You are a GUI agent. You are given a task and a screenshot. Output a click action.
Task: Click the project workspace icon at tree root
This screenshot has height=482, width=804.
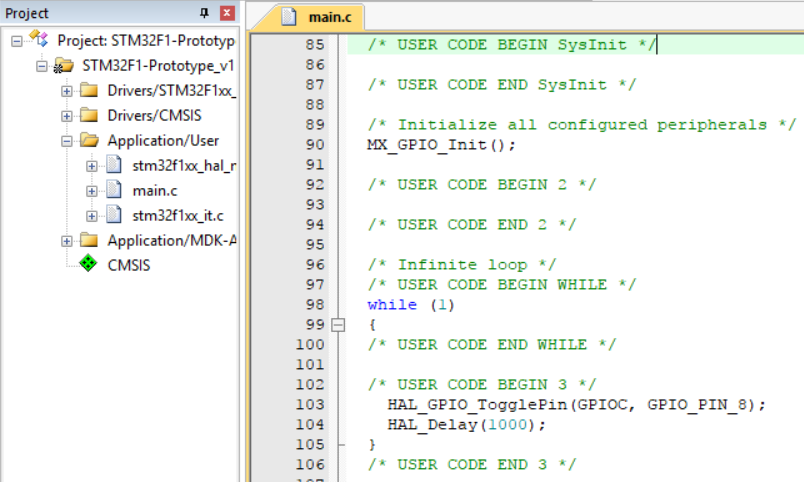point(38,38)
